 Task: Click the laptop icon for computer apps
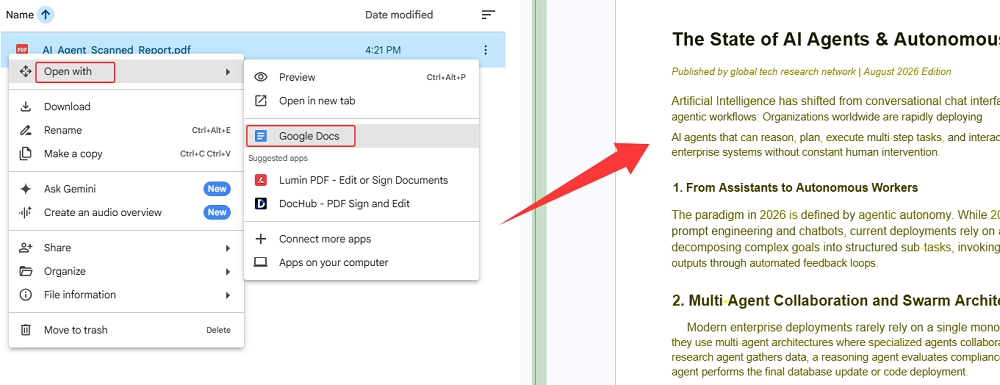(260, 262)
